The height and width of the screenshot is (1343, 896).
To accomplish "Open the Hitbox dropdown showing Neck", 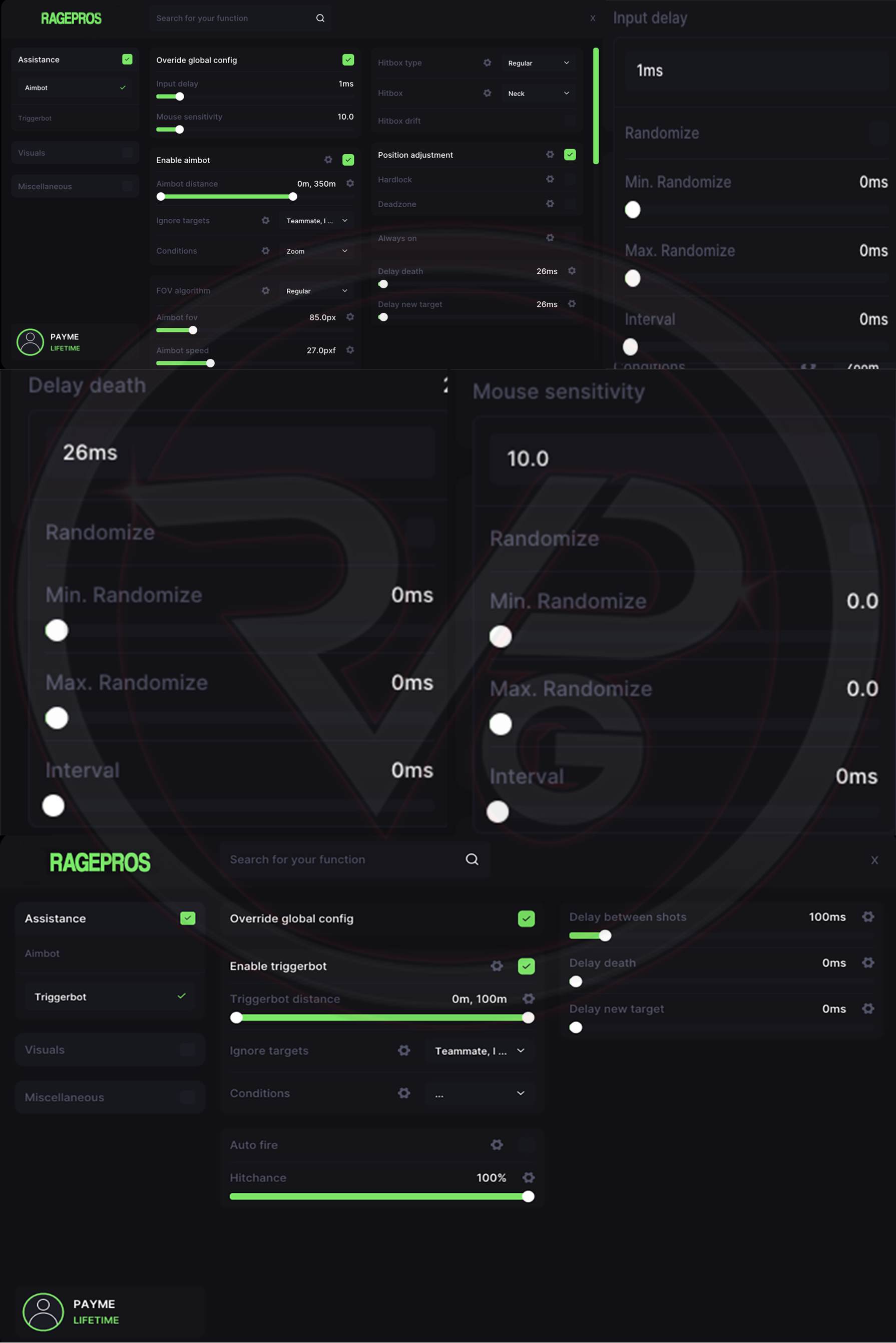I will pos(538,93).
